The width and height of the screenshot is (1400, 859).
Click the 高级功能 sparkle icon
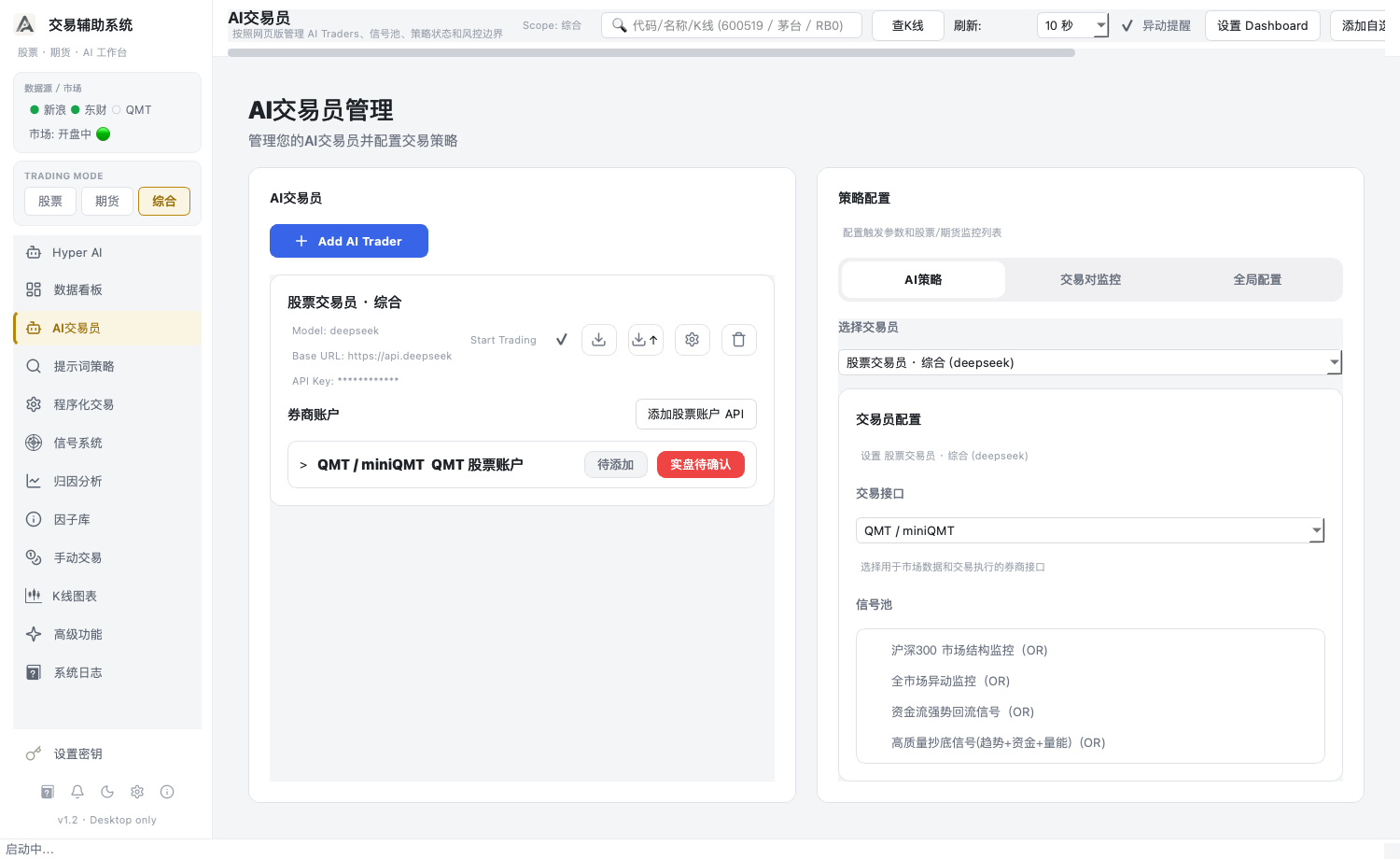34,634
